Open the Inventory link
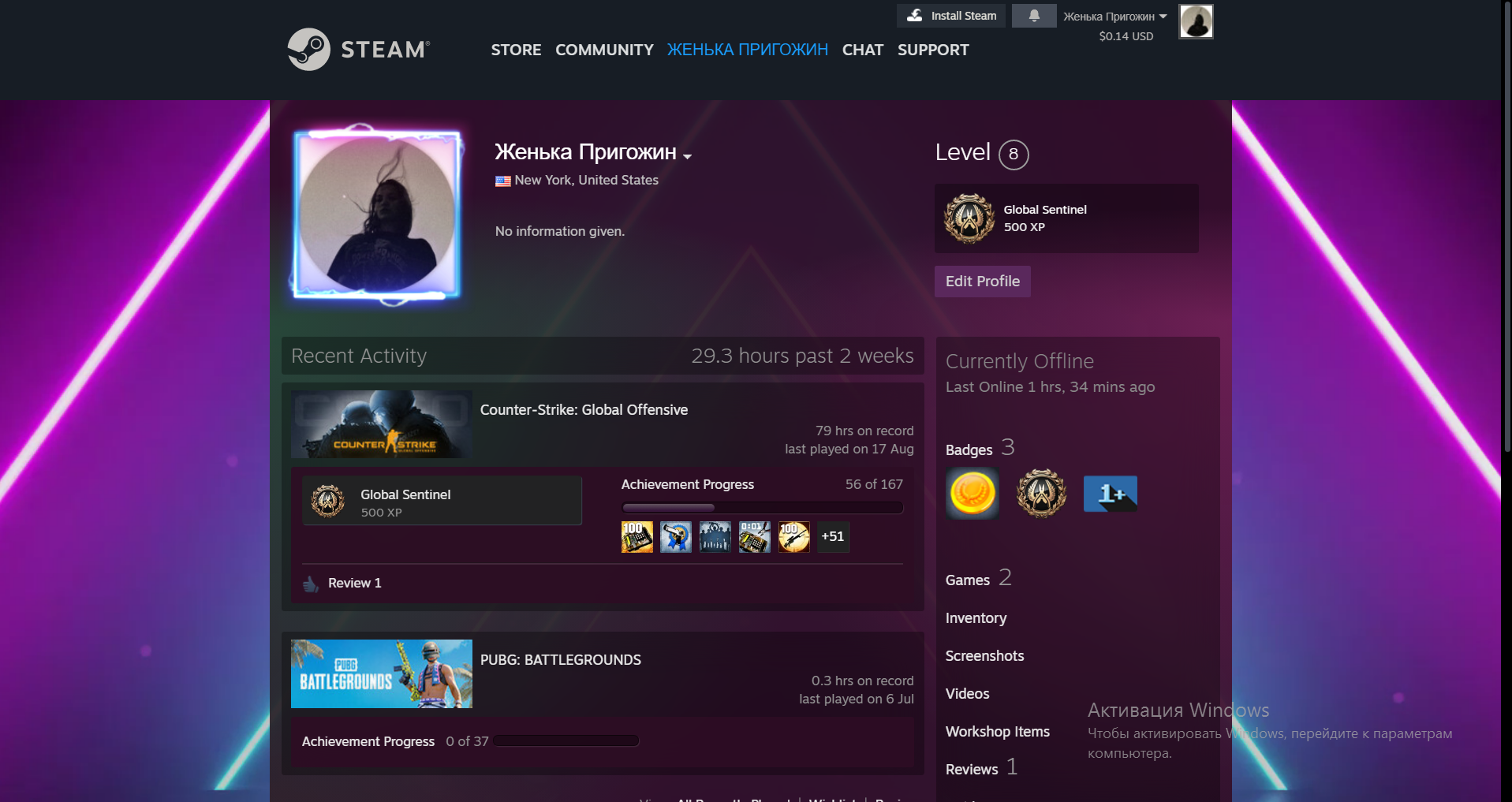The image size is (1512, 802). click(976, 618)
